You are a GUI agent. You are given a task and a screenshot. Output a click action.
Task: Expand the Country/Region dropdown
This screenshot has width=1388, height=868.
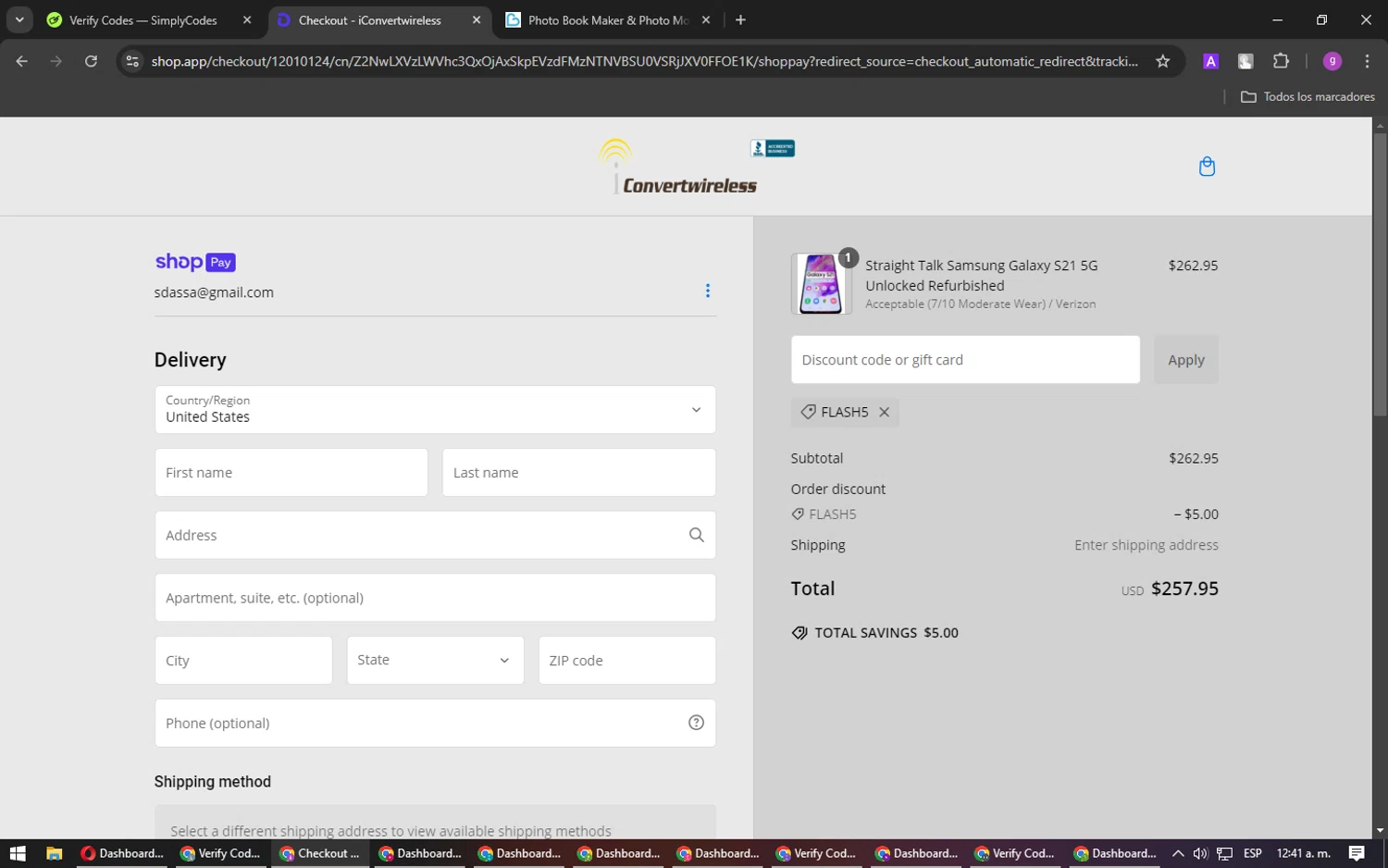(x=435, y=410)
